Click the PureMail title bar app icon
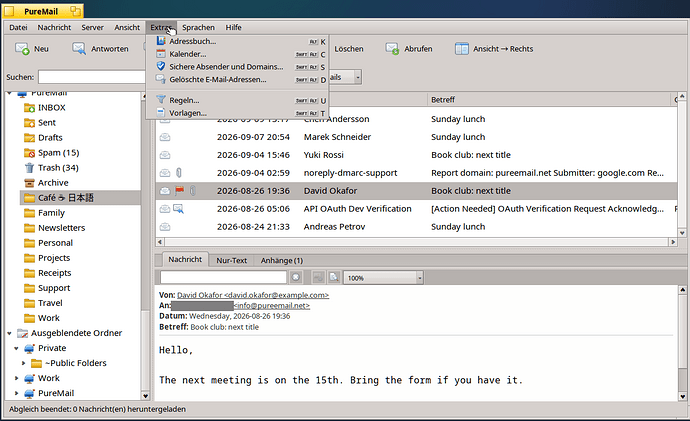Image resolution: width=690 pixels, height=421 pixels. pyautogui.click(x=9, y=11)
